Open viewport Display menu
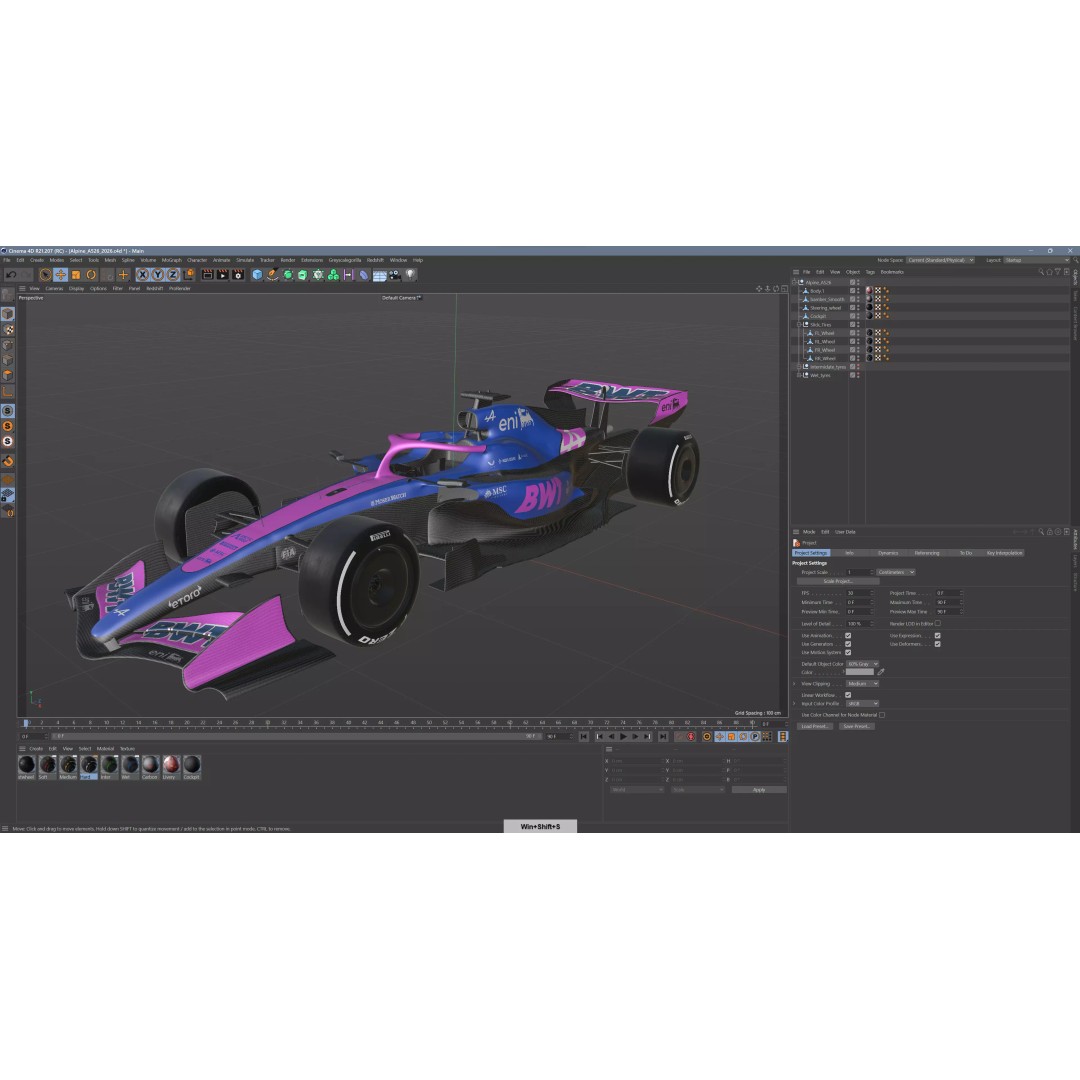 click(76, 289)
